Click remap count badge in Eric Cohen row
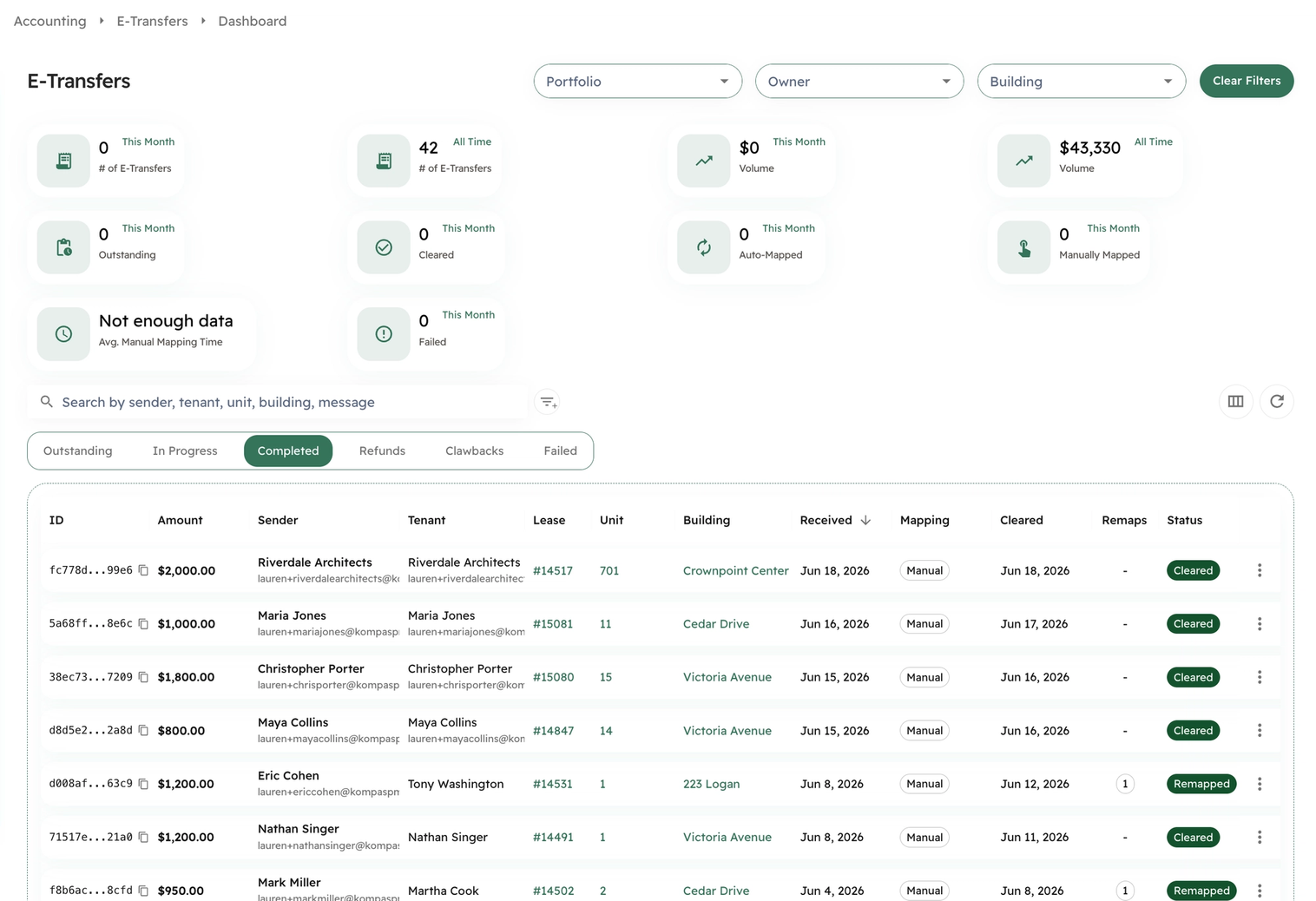Viewport: 1316px width, 901px height. (x=1125, y=784)
